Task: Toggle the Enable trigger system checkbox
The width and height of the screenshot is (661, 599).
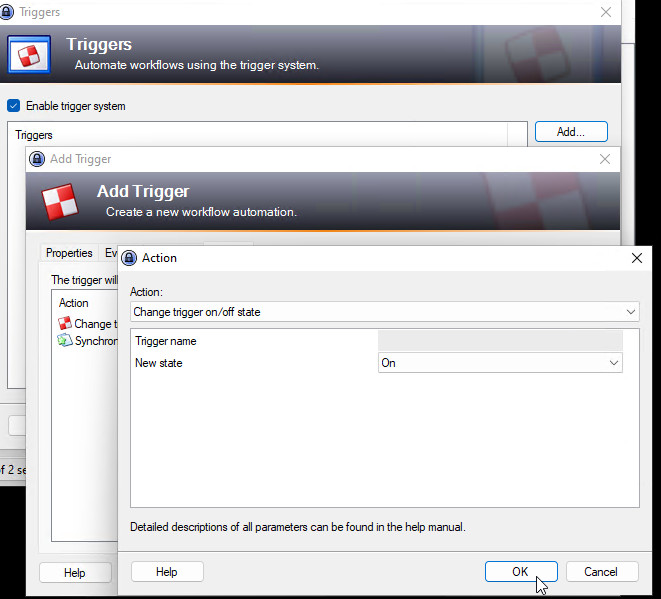Action: 13,105
